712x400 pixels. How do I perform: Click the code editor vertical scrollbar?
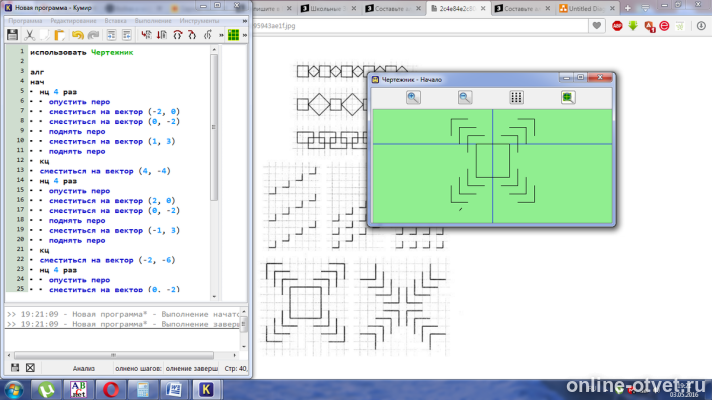pos(214,172)
